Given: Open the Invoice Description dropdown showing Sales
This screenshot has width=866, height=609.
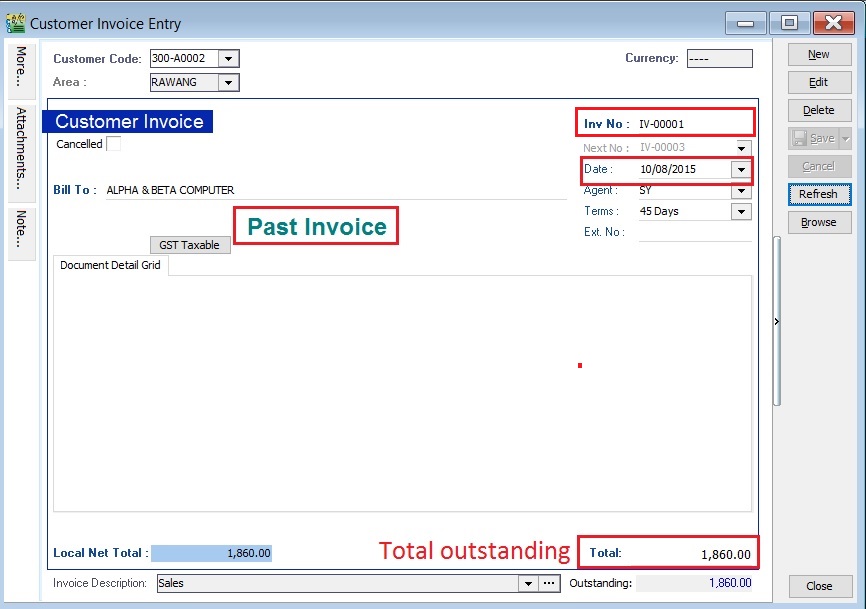Looking at the screenshot, I should coord(528,582).
